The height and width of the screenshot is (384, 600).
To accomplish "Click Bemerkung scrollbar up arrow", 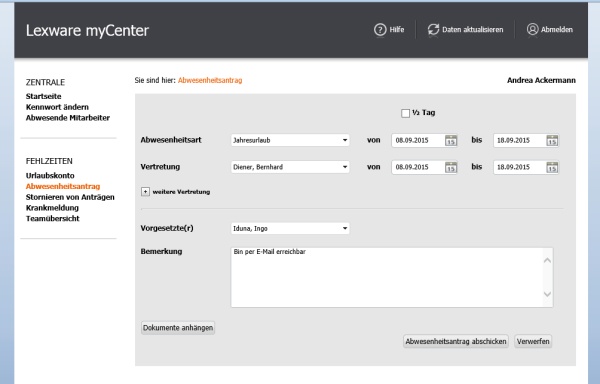I will [x=548, y=260].
